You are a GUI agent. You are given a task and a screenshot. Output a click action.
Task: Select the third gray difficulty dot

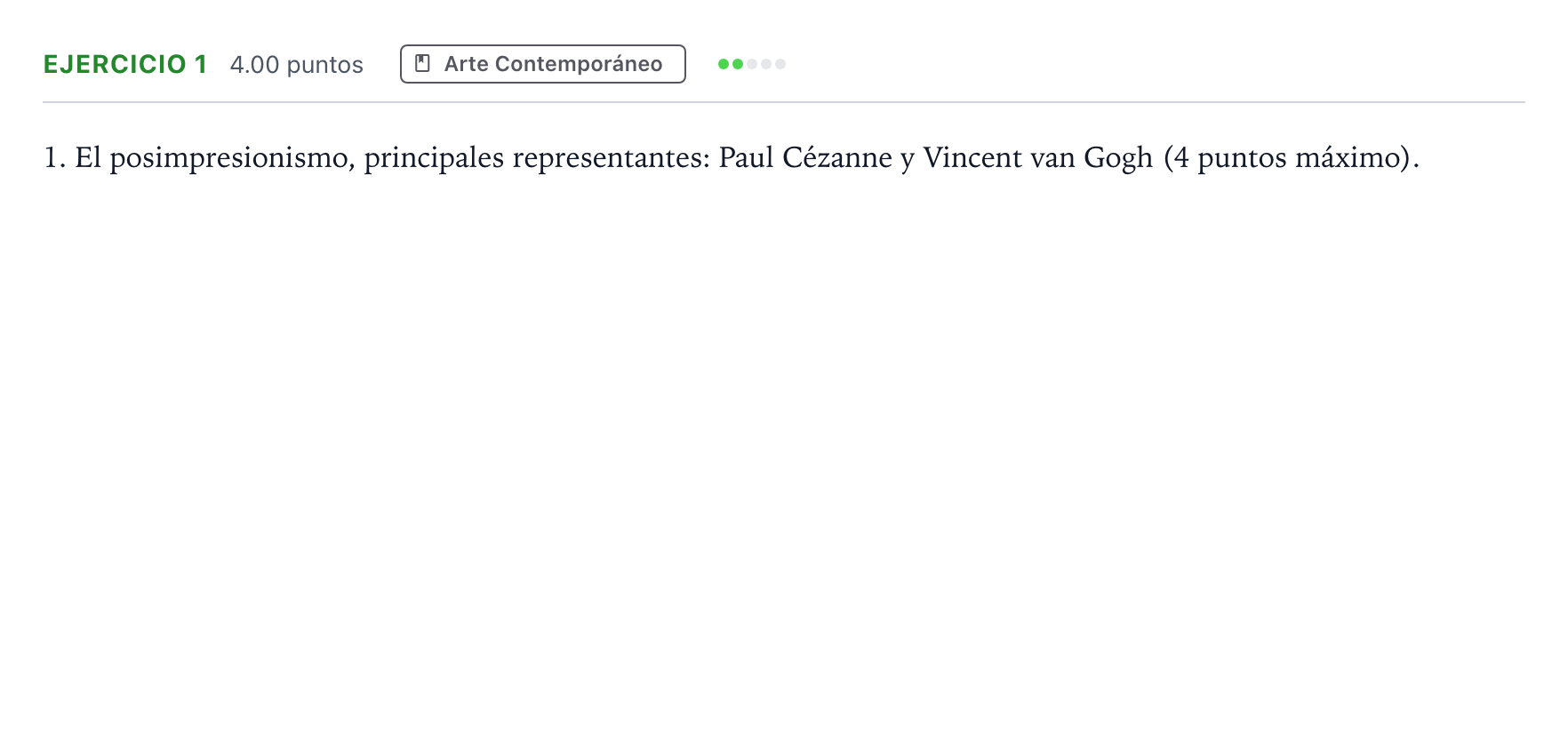[752, 64]
